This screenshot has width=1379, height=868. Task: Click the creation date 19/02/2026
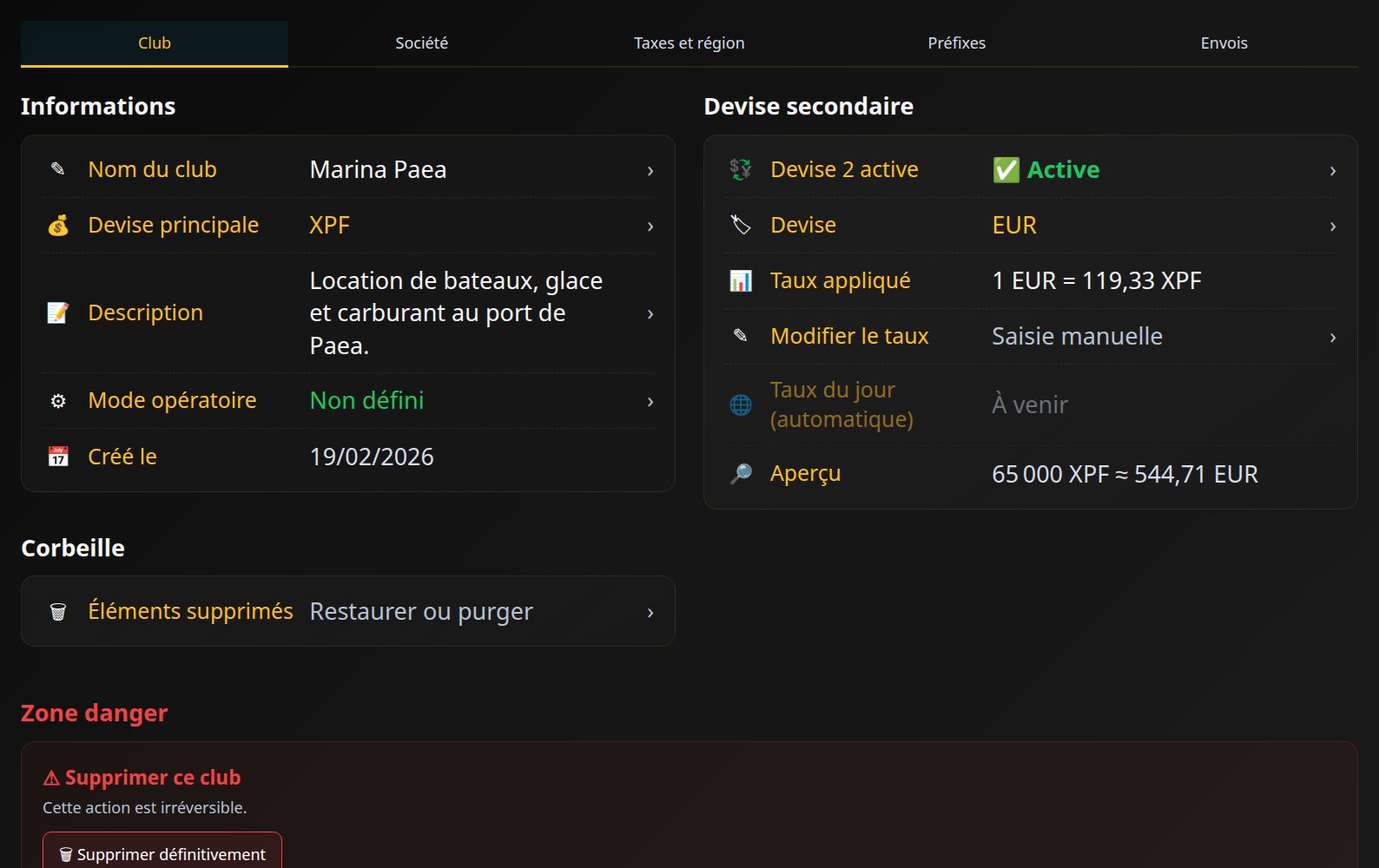click(x=372, y=457)
